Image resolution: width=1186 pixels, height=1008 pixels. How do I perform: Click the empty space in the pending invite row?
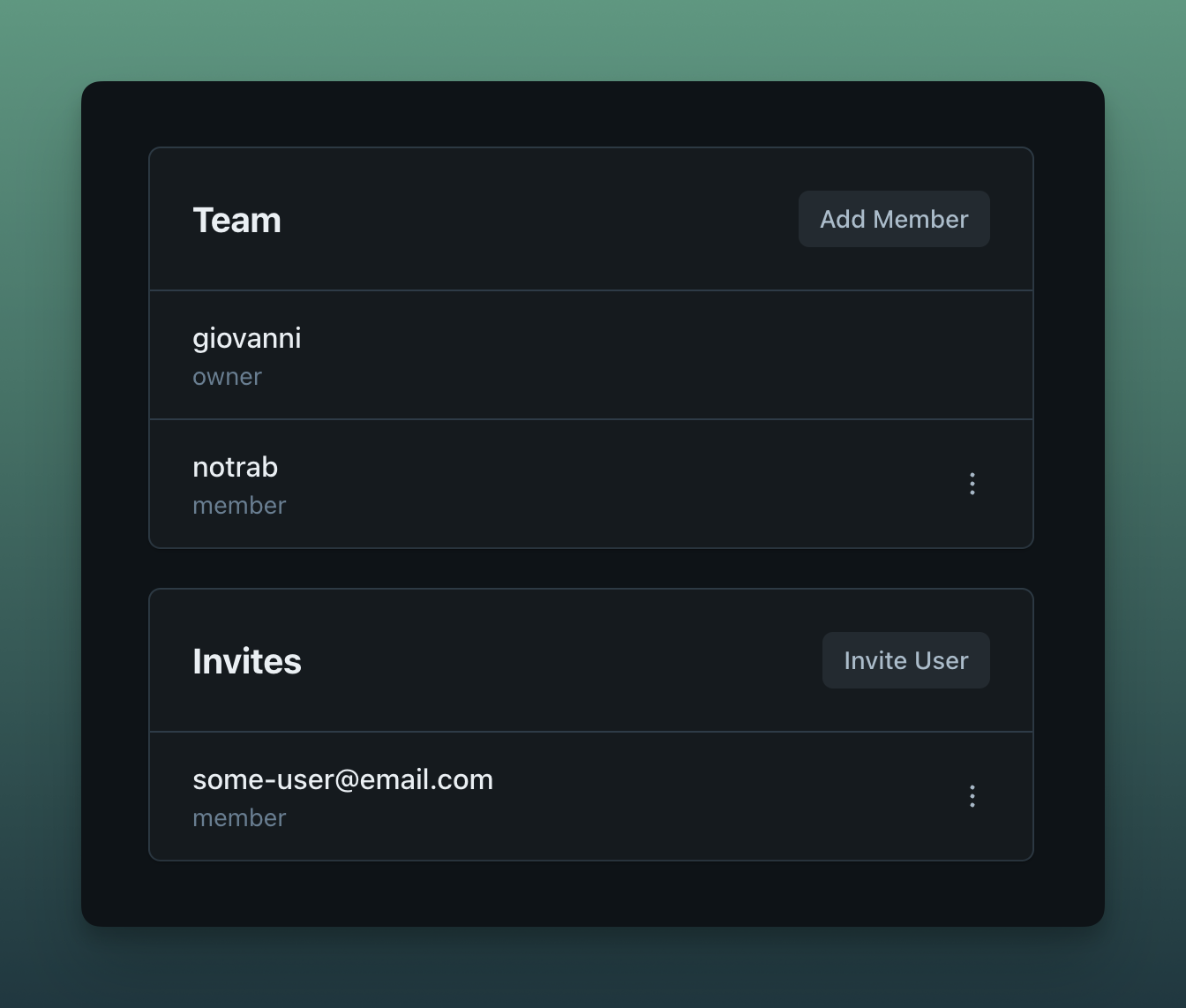click(706, 796)
